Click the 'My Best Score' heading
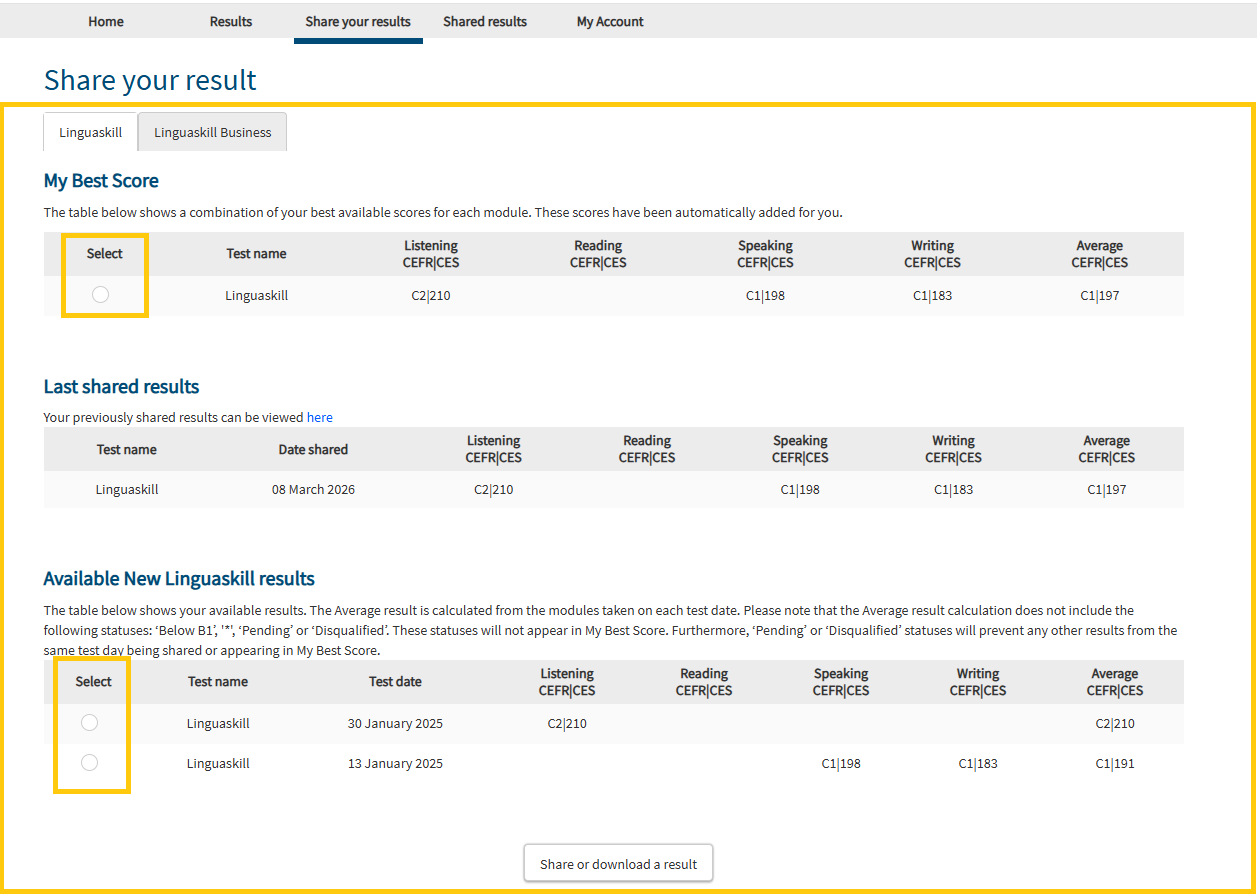This screenshot has width=1257, height=894. point(101,181)
